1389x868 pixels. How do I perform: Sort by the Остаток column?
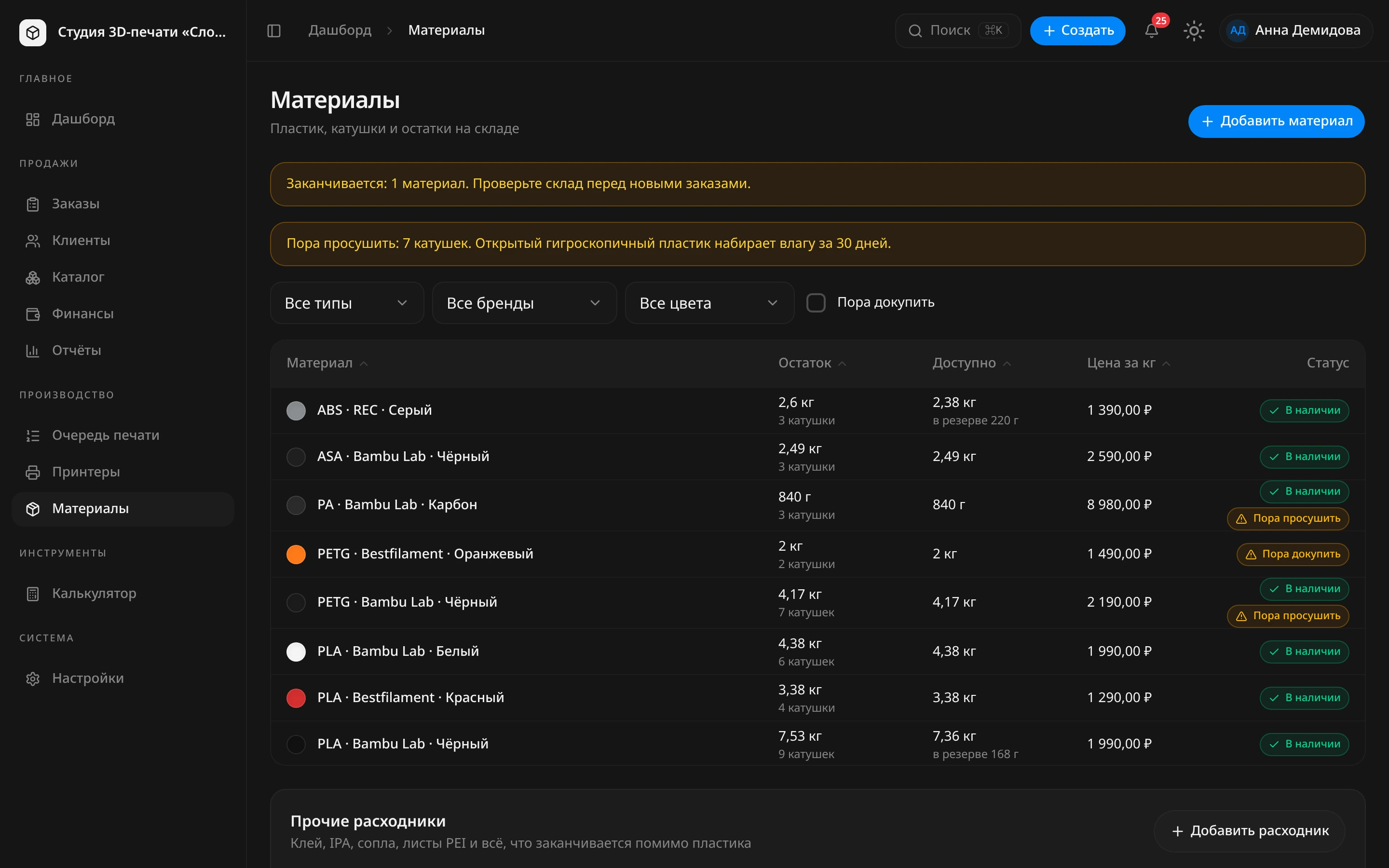pos(812,363)
